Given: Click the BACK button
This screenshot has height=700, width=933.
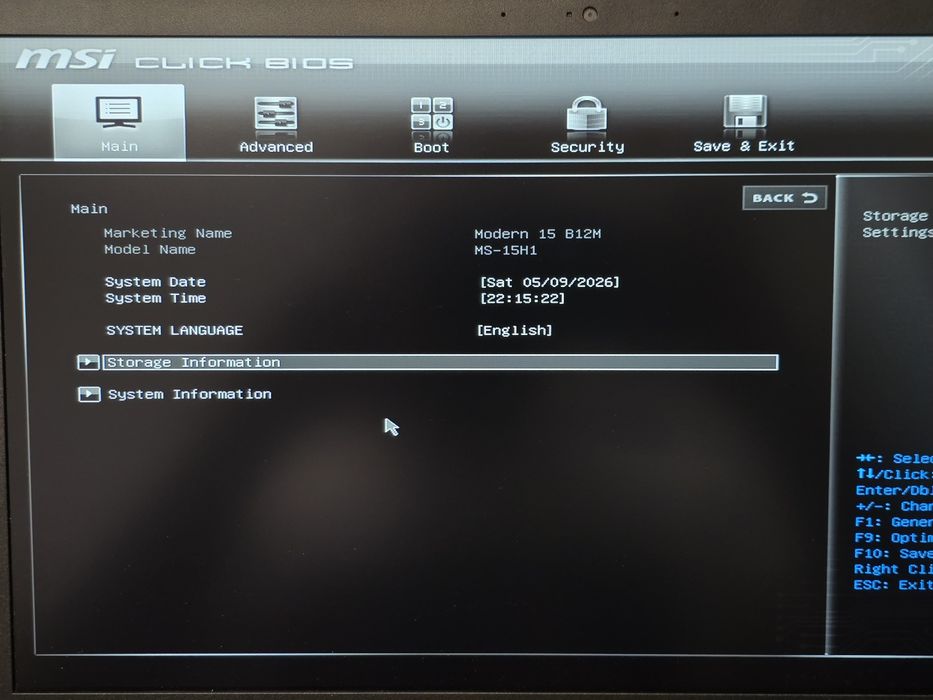Looking at the screenshot, I should click(784, 198).
